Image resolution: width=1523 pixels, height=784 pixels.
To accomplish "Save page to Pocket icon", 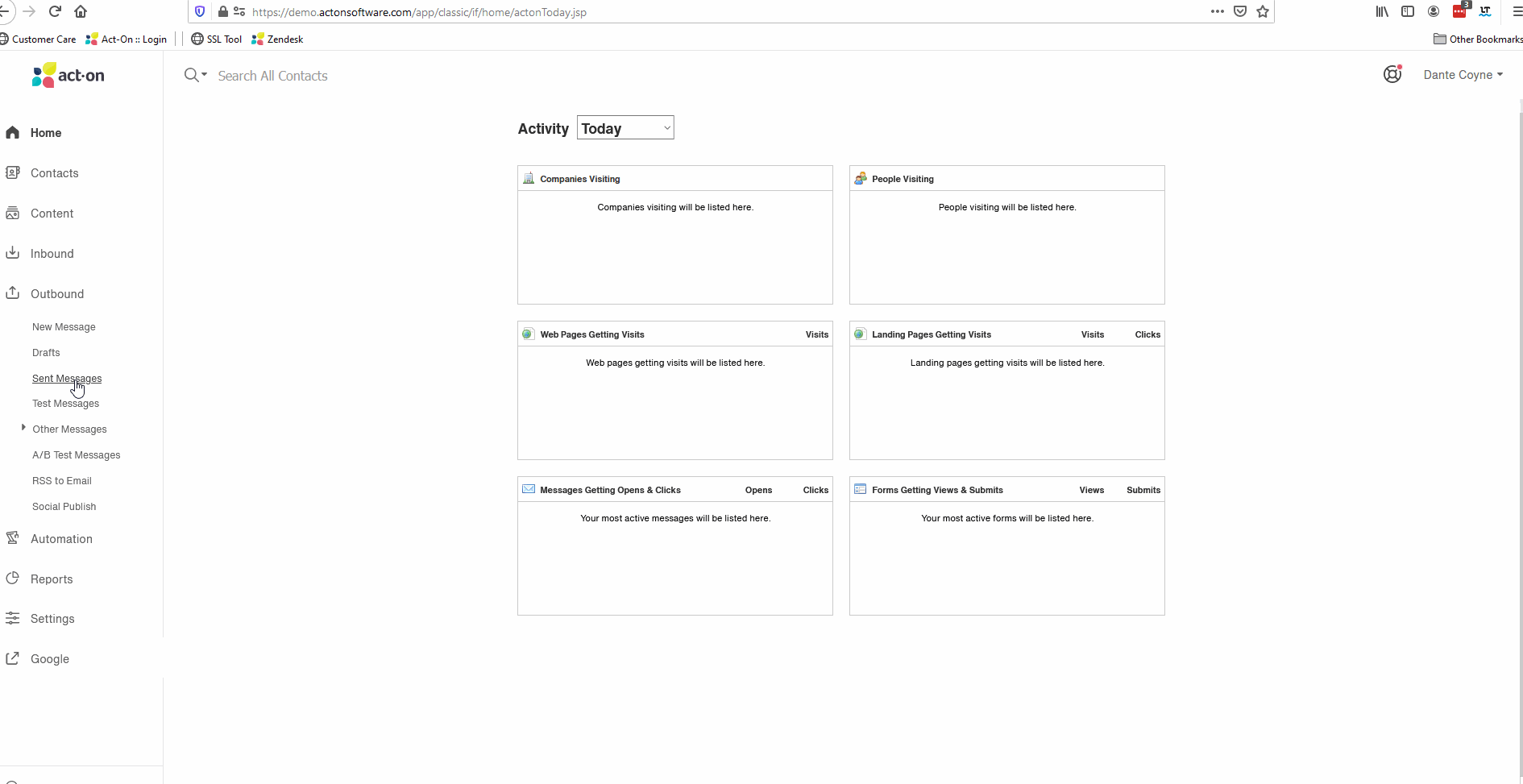I will [x=1240, y=11].
